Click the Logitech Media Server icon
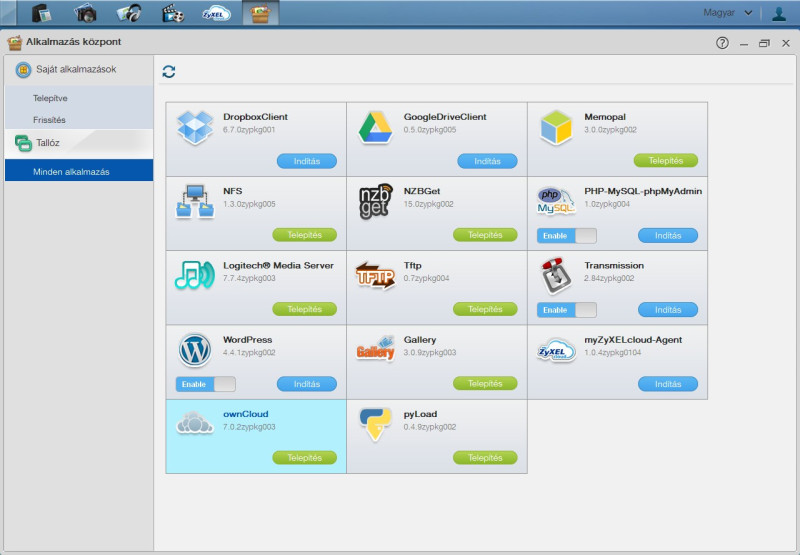Image resolution: width=800 pixels, height=555 pixels. click(x=195, y=275)
